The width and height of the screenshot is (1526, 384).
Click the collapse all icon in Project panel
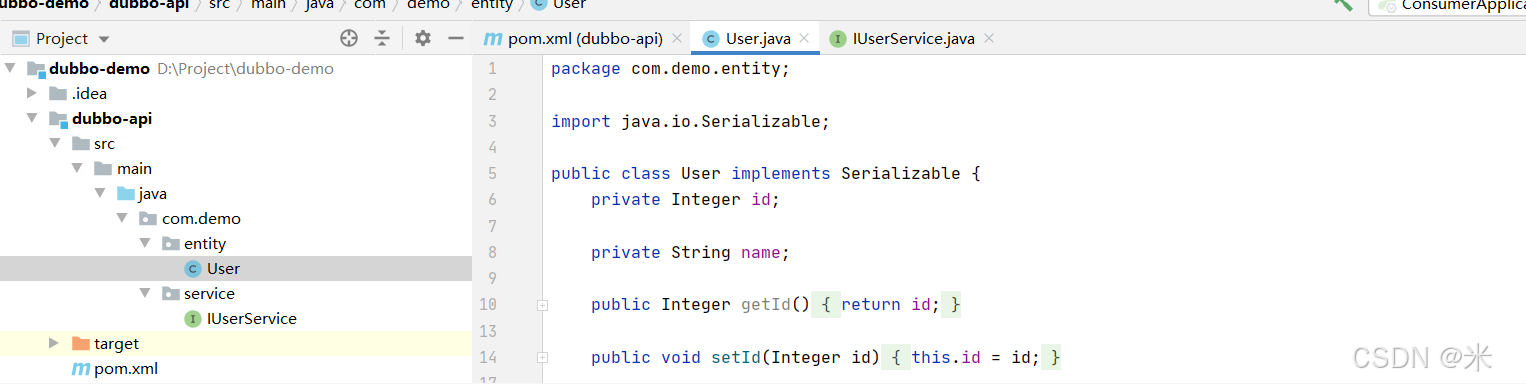pyautogui.click(x=382, y=38)
